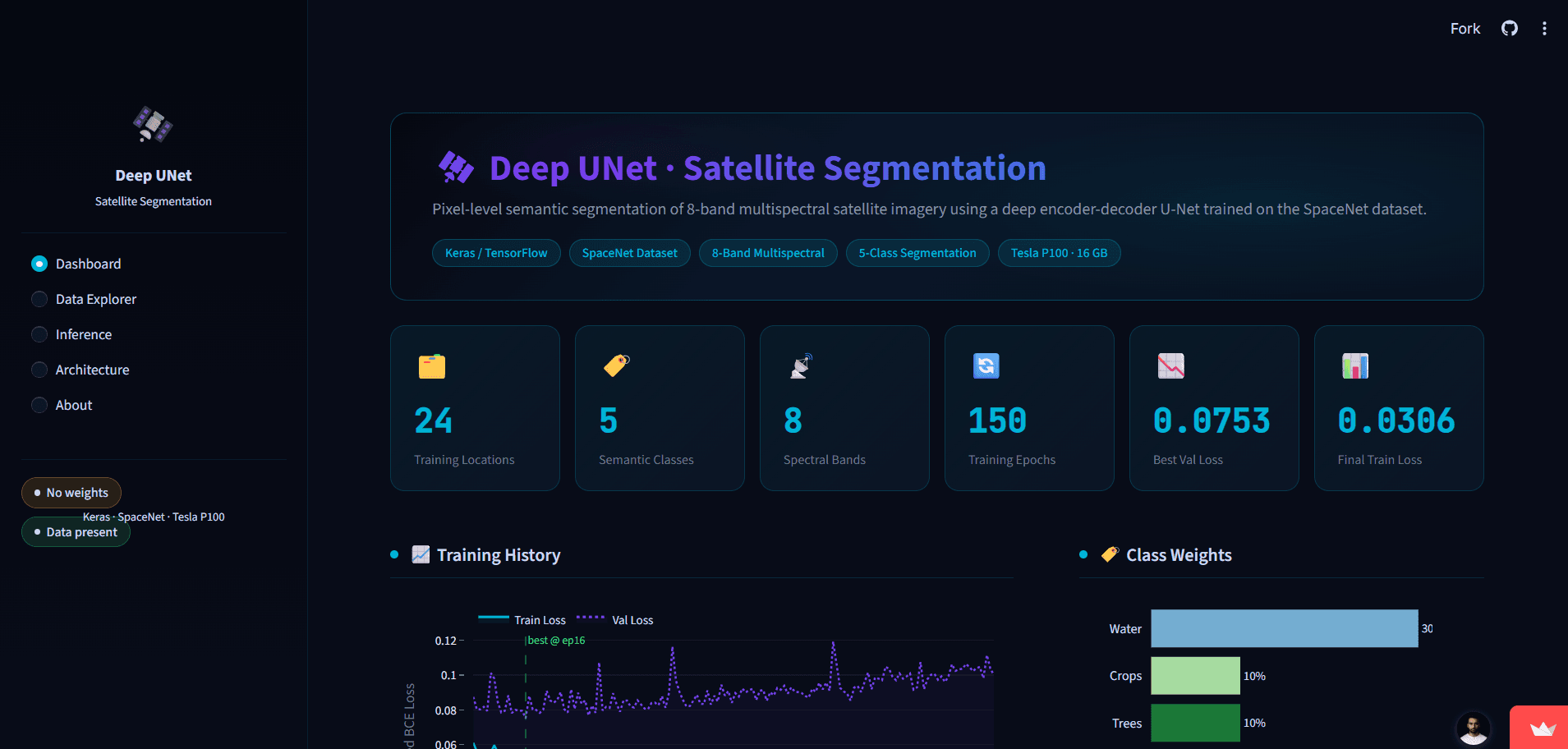Click the satellite dish icon on Spectral Bands card
The width and height of the screenshot is (1568, 749).
(802, 365)
